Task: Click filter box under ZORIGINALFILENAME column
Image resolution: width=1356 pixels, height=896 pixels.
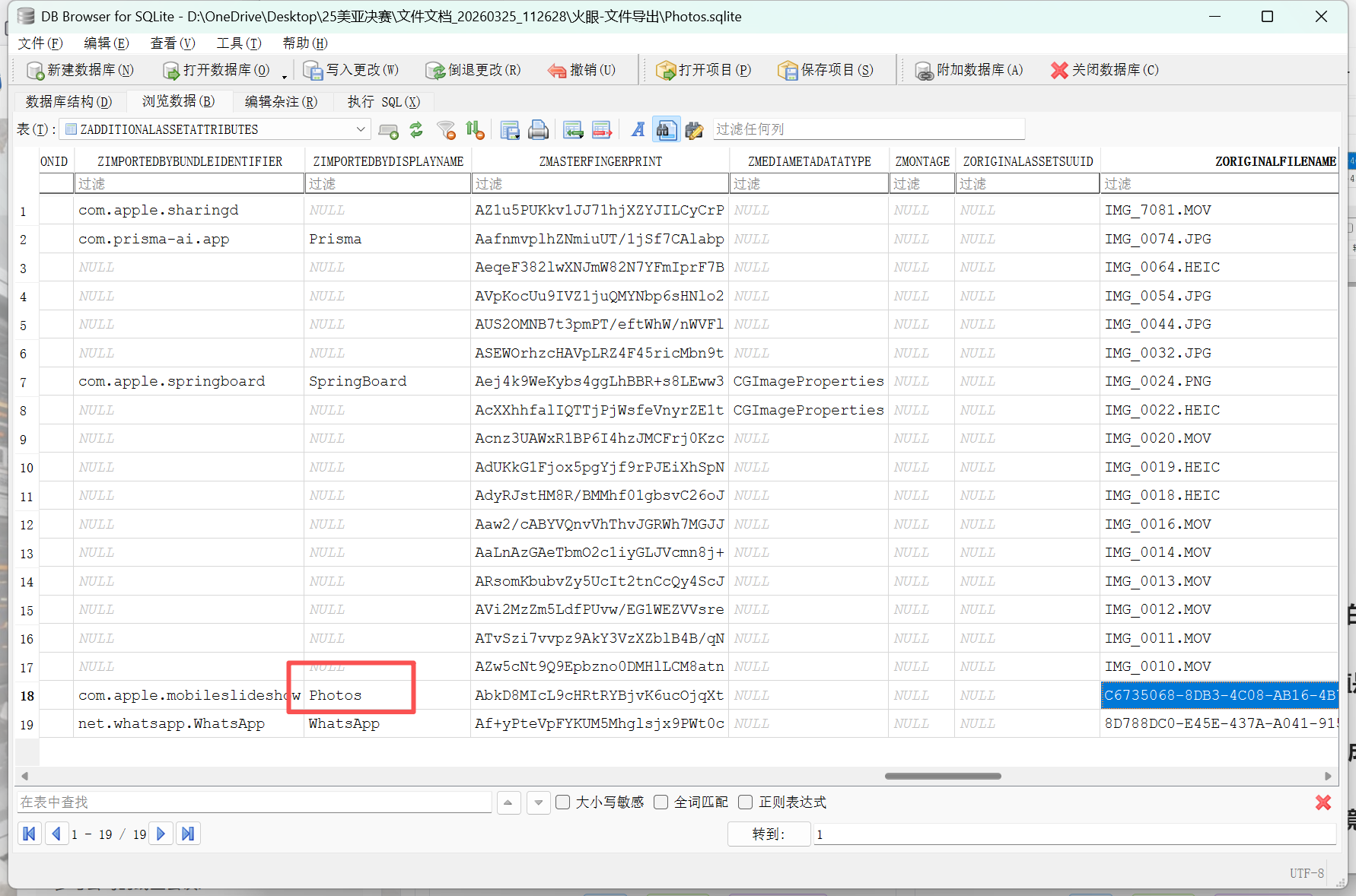Action: (x=1219, y=183)
